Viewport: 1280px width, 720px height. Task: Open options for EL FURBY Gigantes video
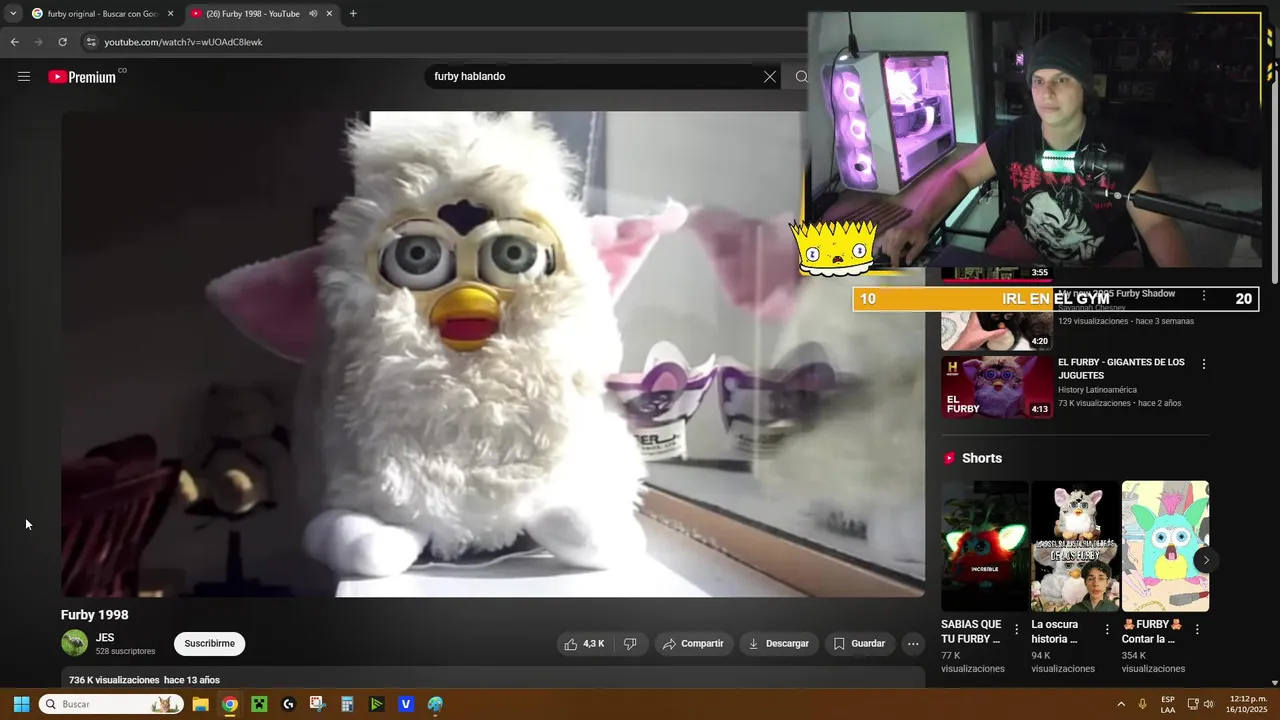(1204, 364)
